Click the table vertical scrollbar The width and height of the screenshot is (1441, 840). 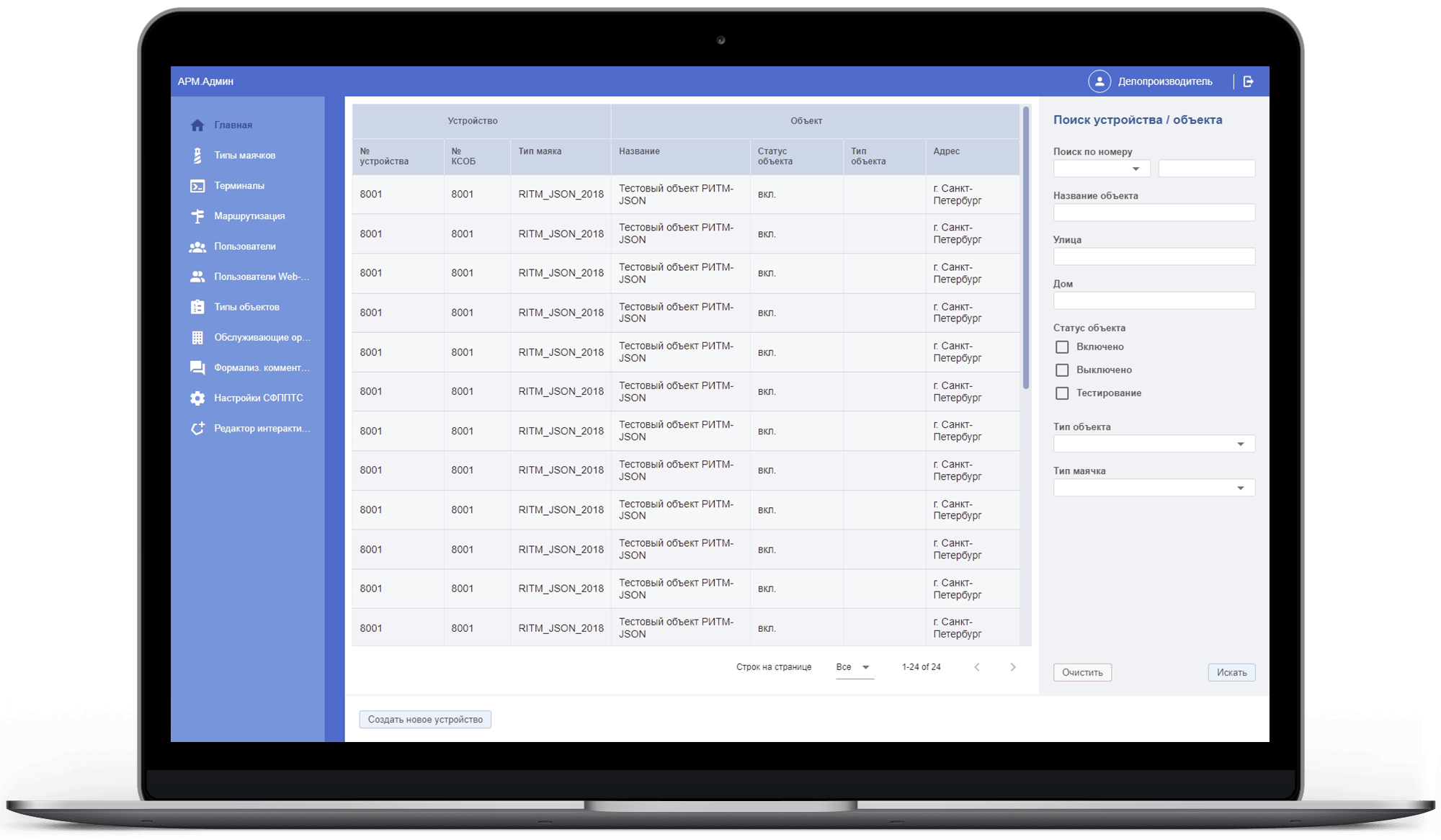1026,248
